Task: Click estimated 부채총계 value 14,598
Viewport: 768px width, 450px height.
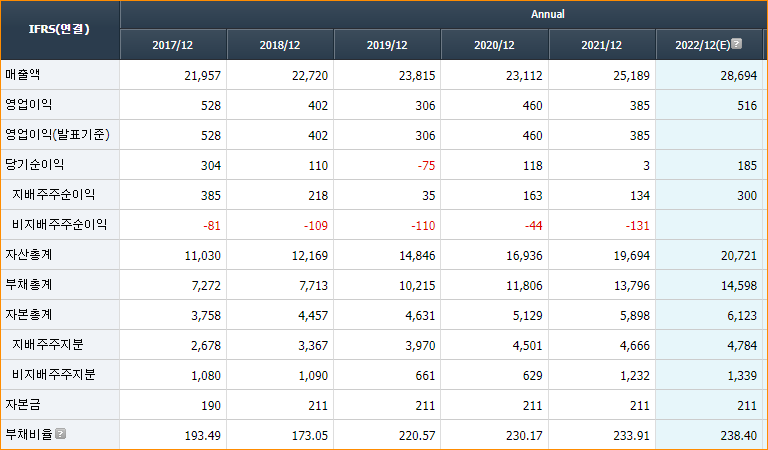Action: tap(739, 286)
